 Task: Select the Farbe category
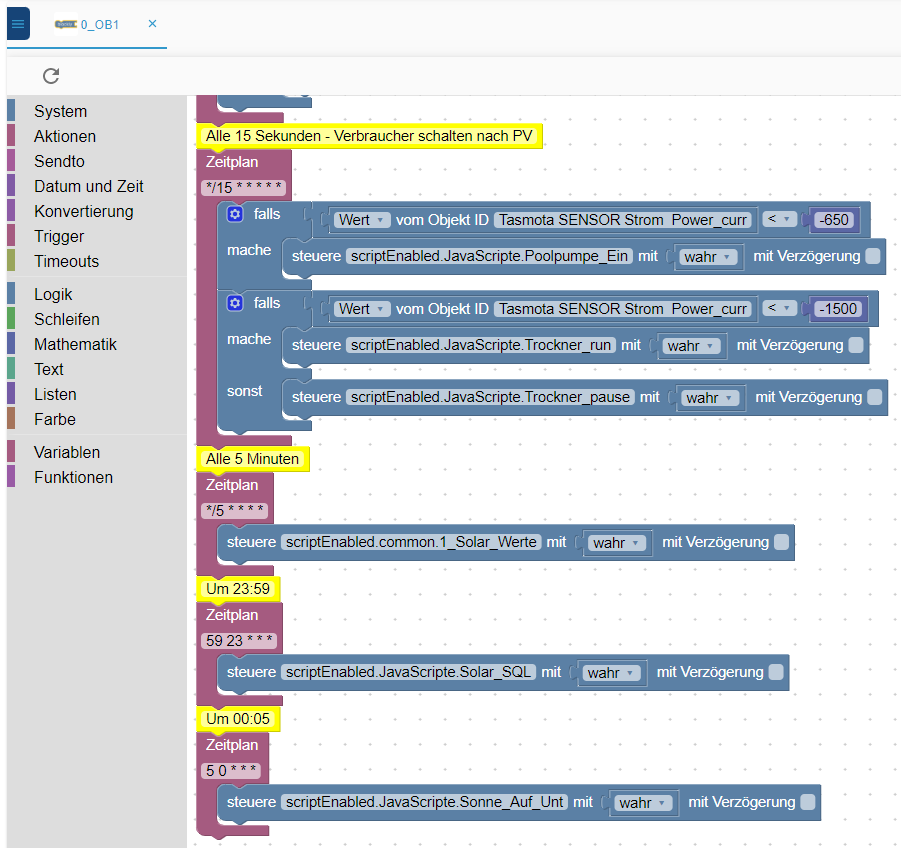[55, 419]
